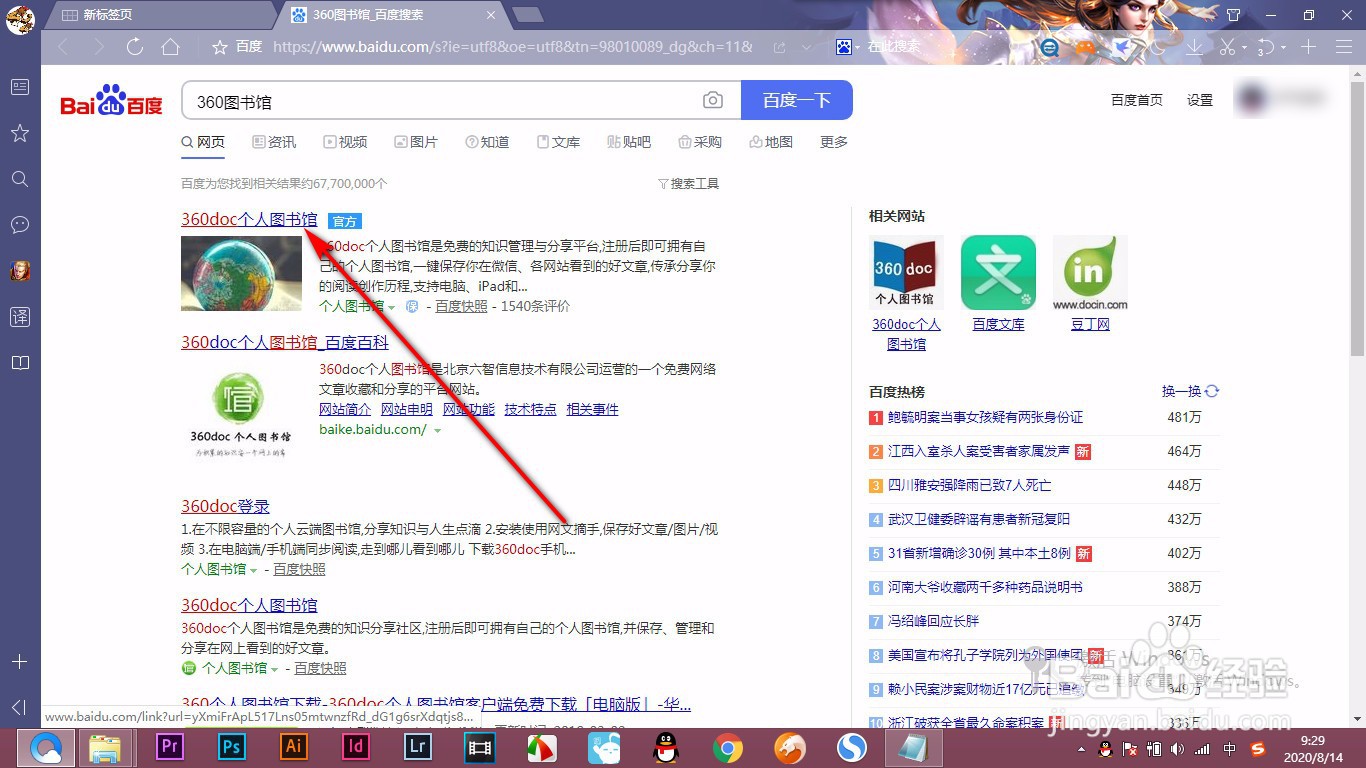Click the 360doc个人图书馆 related site icon

(905, 270)
